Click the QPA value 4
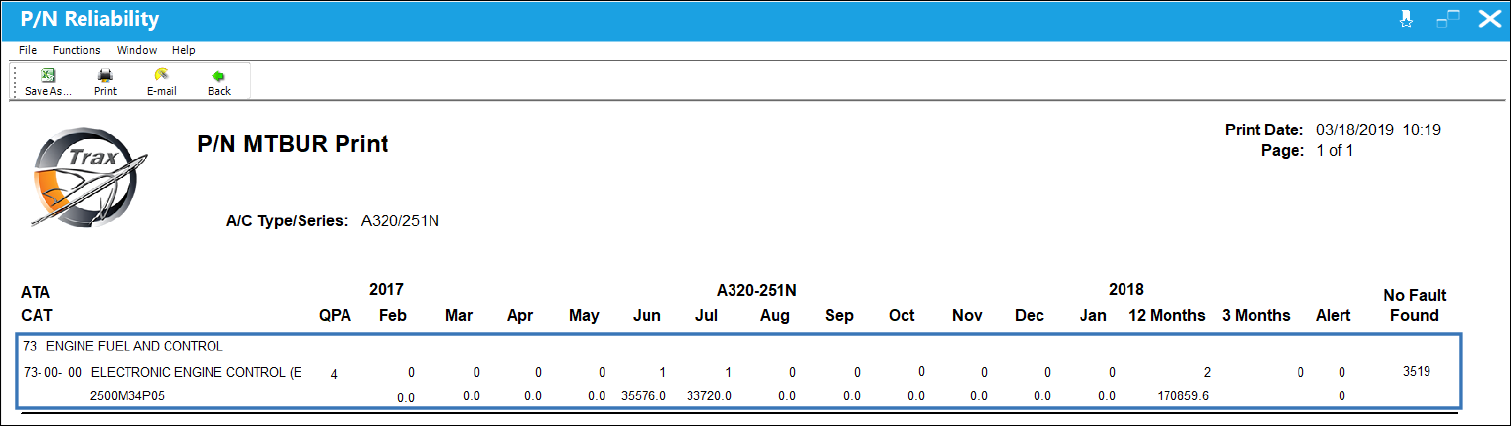The image size is (1511, 426). 334,374
